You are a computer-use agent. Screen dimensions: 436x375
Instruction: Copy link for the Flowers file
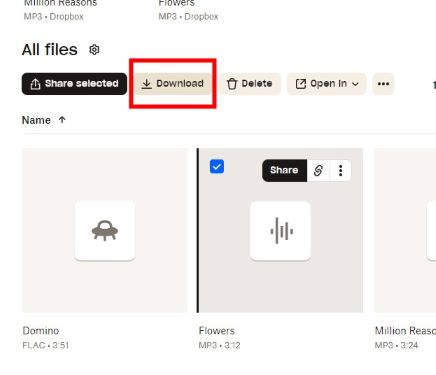pyautogui.click(x=318, y=170)
